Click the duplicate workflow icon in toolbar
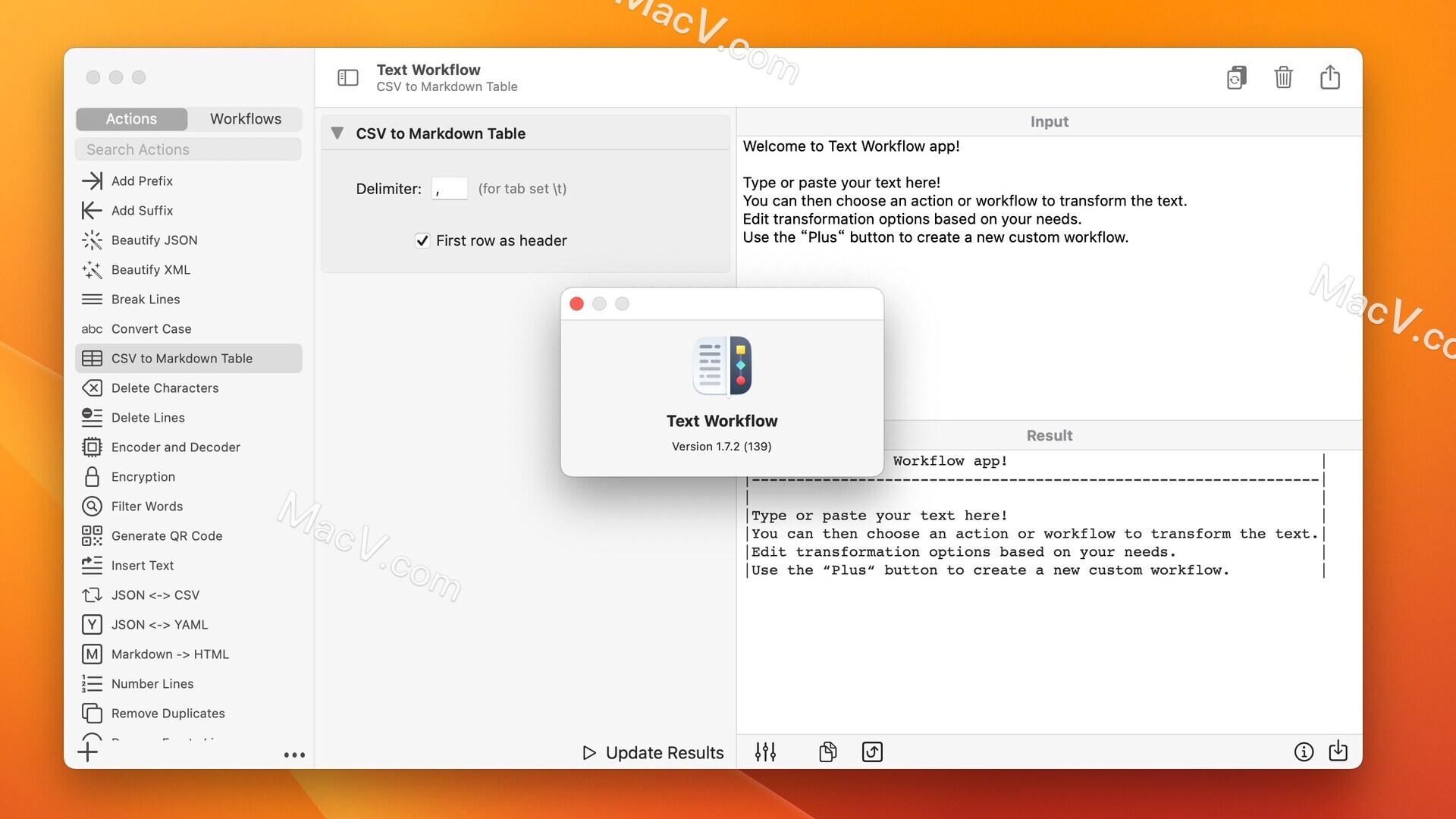This screenshot has height=819, width=1456. (x=1236, y=77)
